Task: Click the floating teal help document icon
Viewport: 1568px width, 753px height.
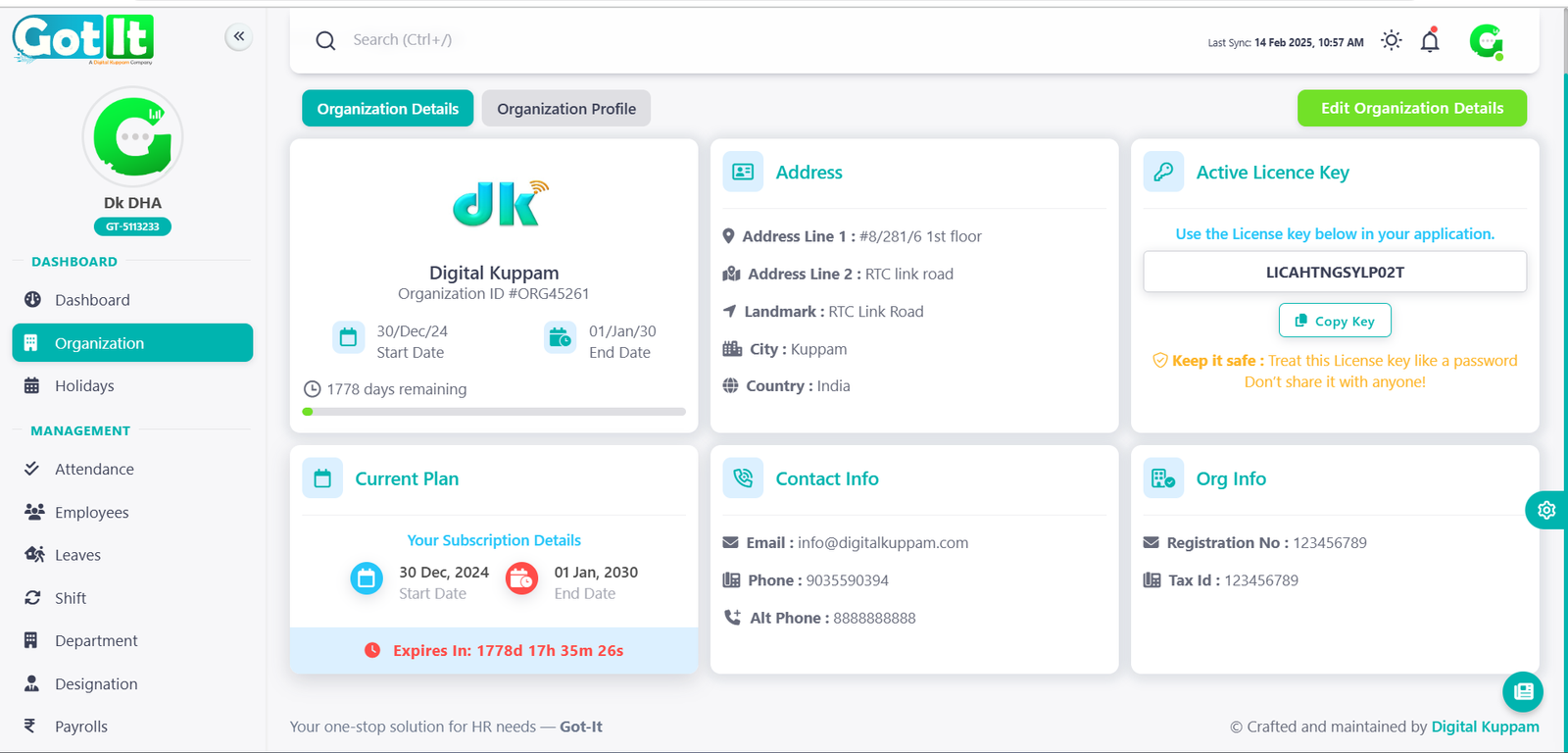Action: 1523,691
